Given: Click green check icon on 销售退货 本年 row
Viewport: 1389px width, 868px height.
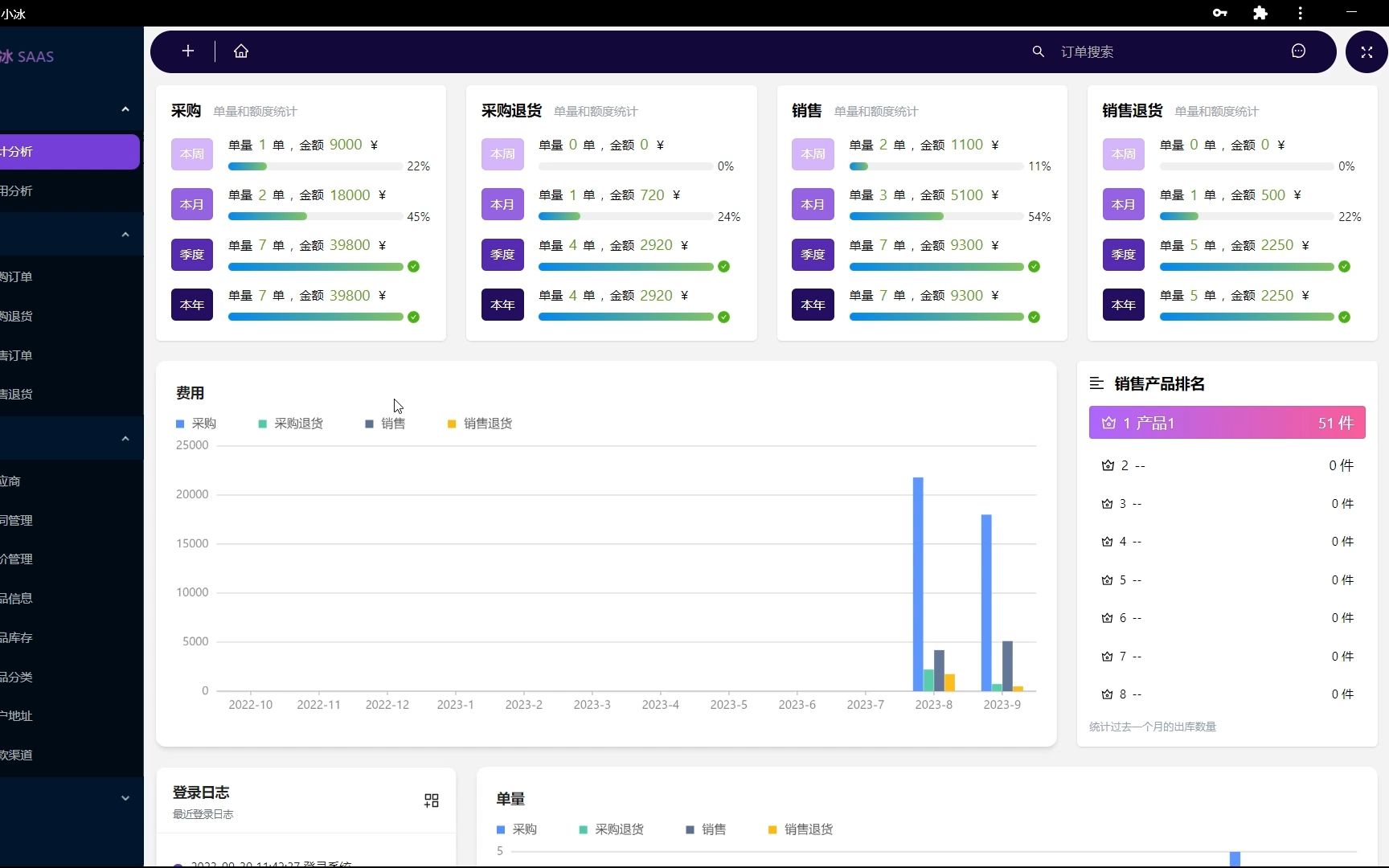Looking at the screenshot, I should click(1344, 317).
